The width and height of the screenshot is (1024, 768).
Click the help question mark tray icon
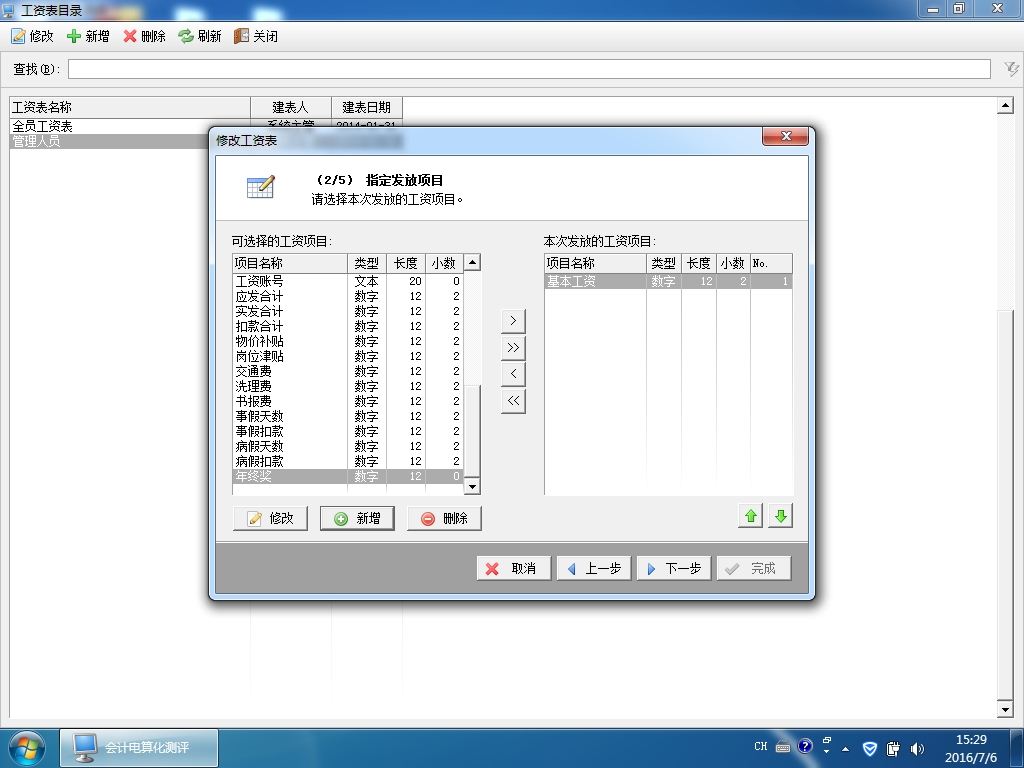pyautogui.click(x=805, y=746)
